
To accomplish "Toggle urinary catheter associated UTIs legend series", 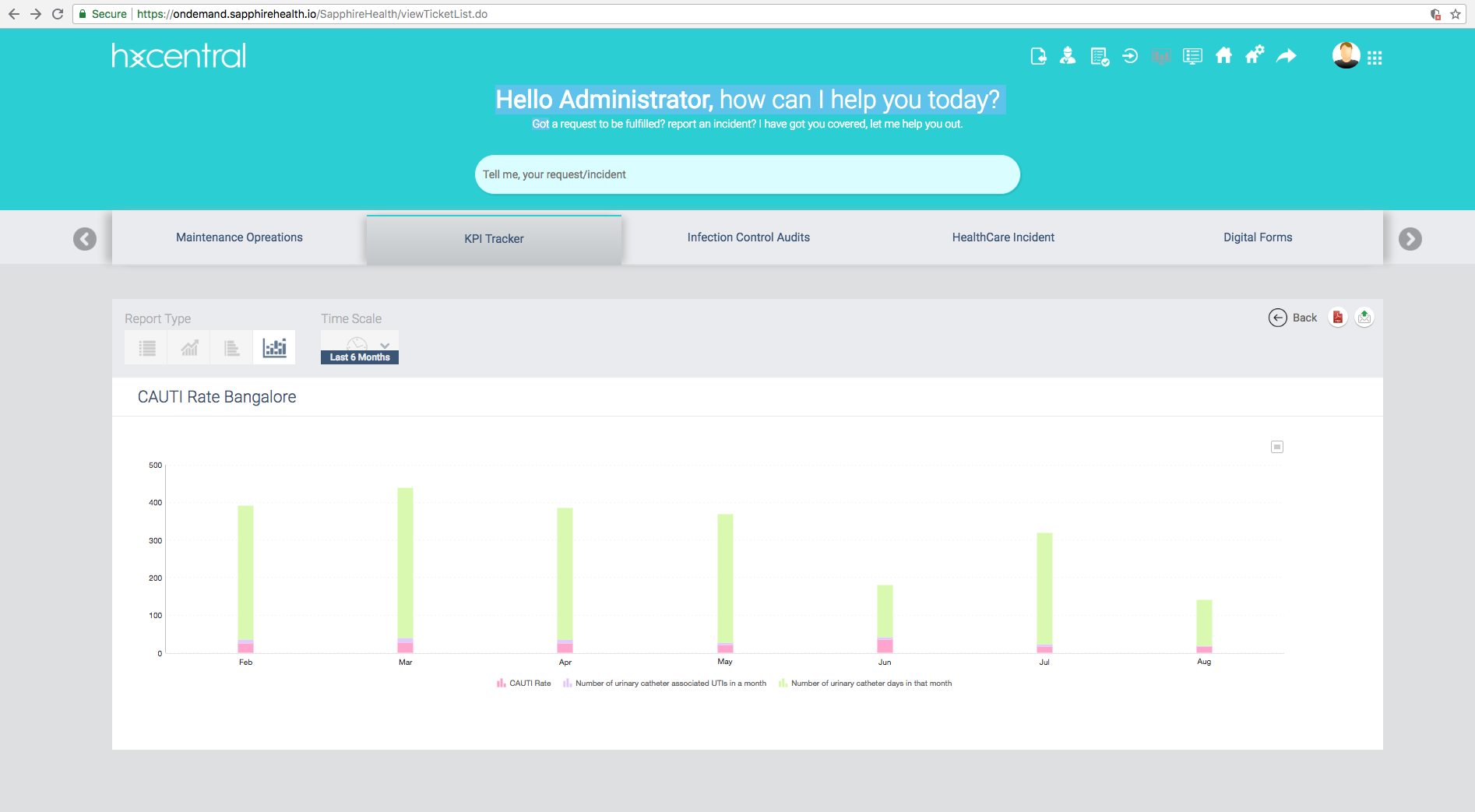I will coord(665,684).
